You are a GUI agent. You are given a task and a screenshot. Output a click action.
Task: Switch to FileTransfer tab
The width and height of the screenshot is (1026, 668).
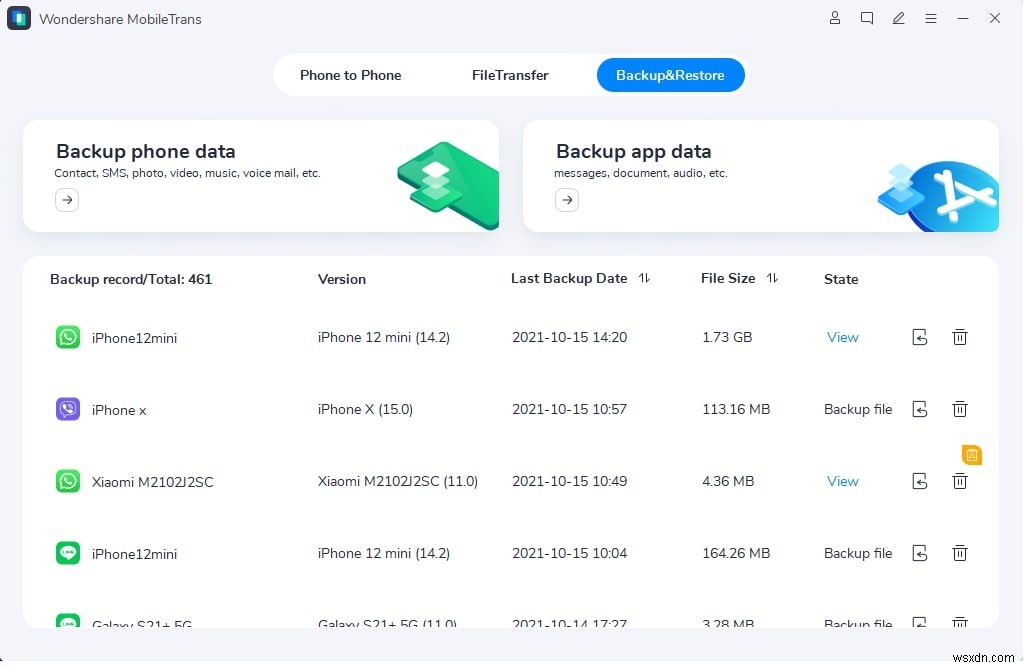pos(510,75)
